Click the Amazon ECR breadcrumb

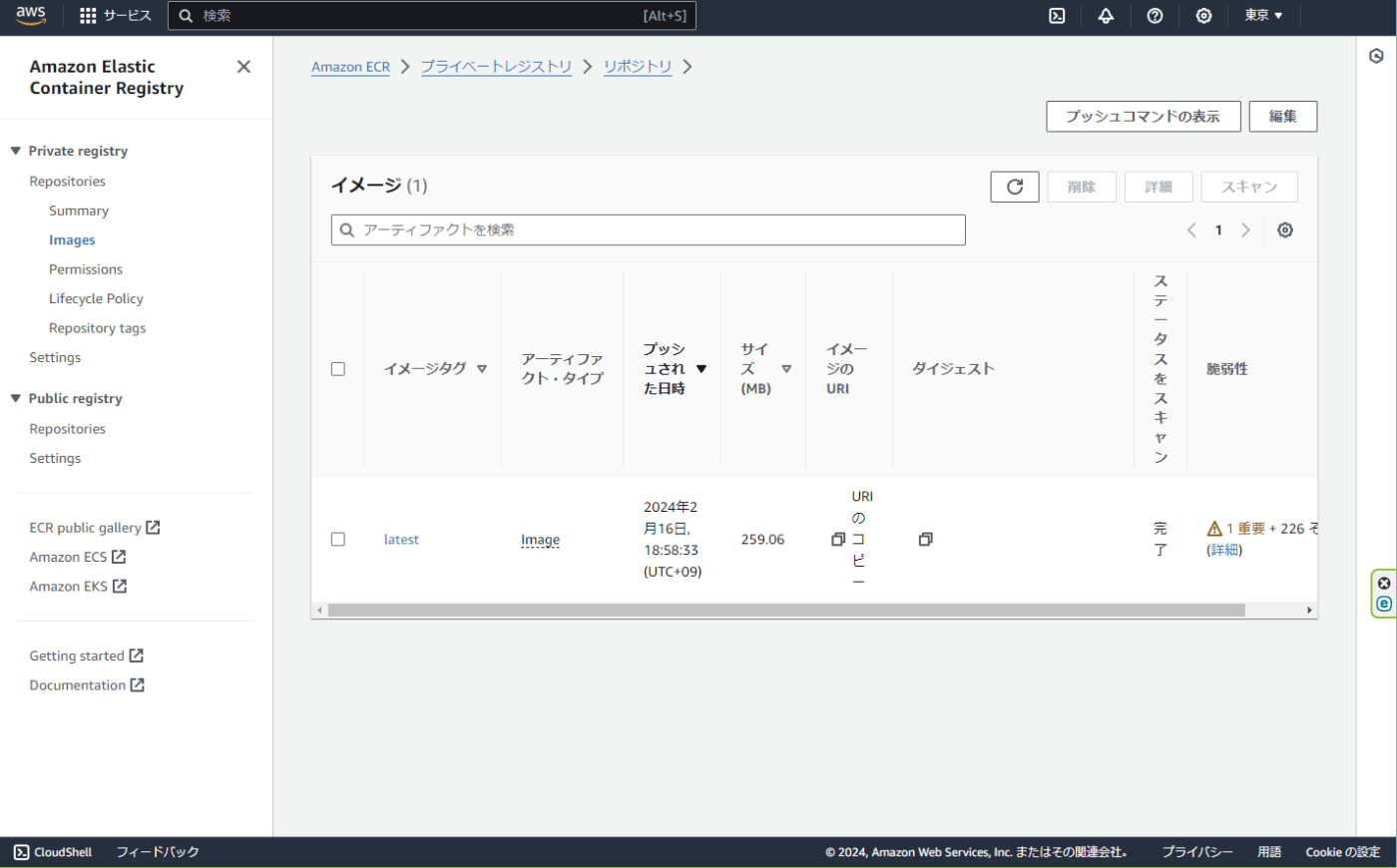[x=350, y=67]
